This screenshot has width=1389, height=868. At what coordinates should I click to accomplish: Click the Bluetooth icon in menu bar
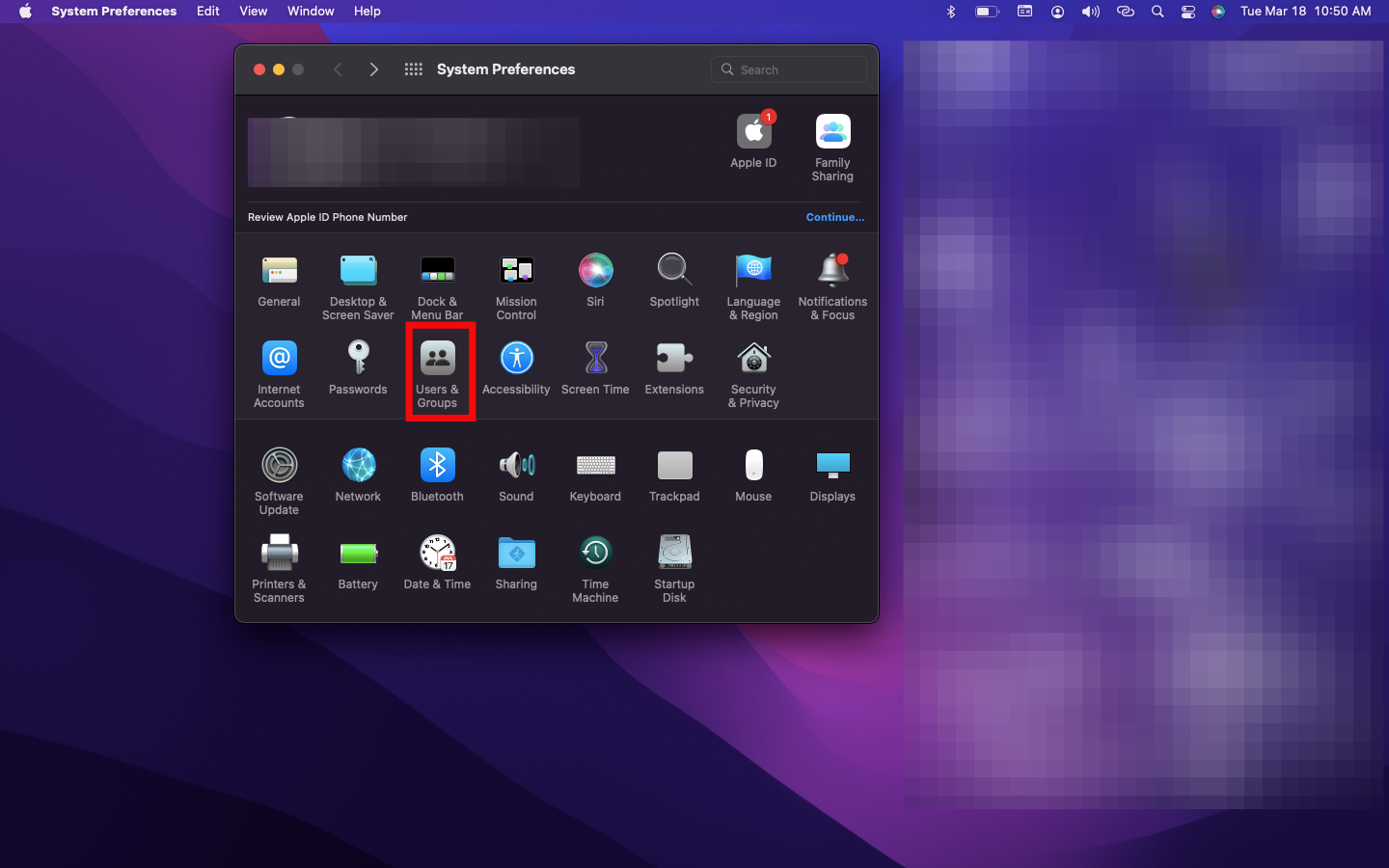tap(951, 12)
